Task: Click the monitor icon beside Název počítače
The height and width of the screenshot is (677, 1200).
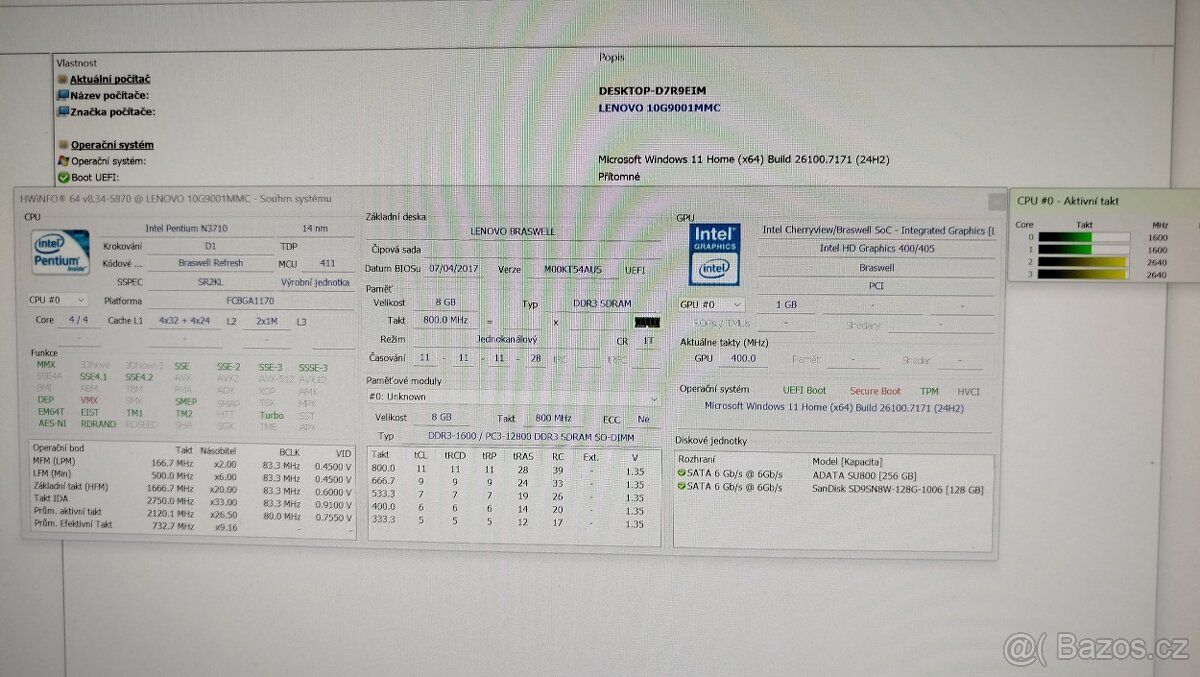Action: [x=63, y=95]
